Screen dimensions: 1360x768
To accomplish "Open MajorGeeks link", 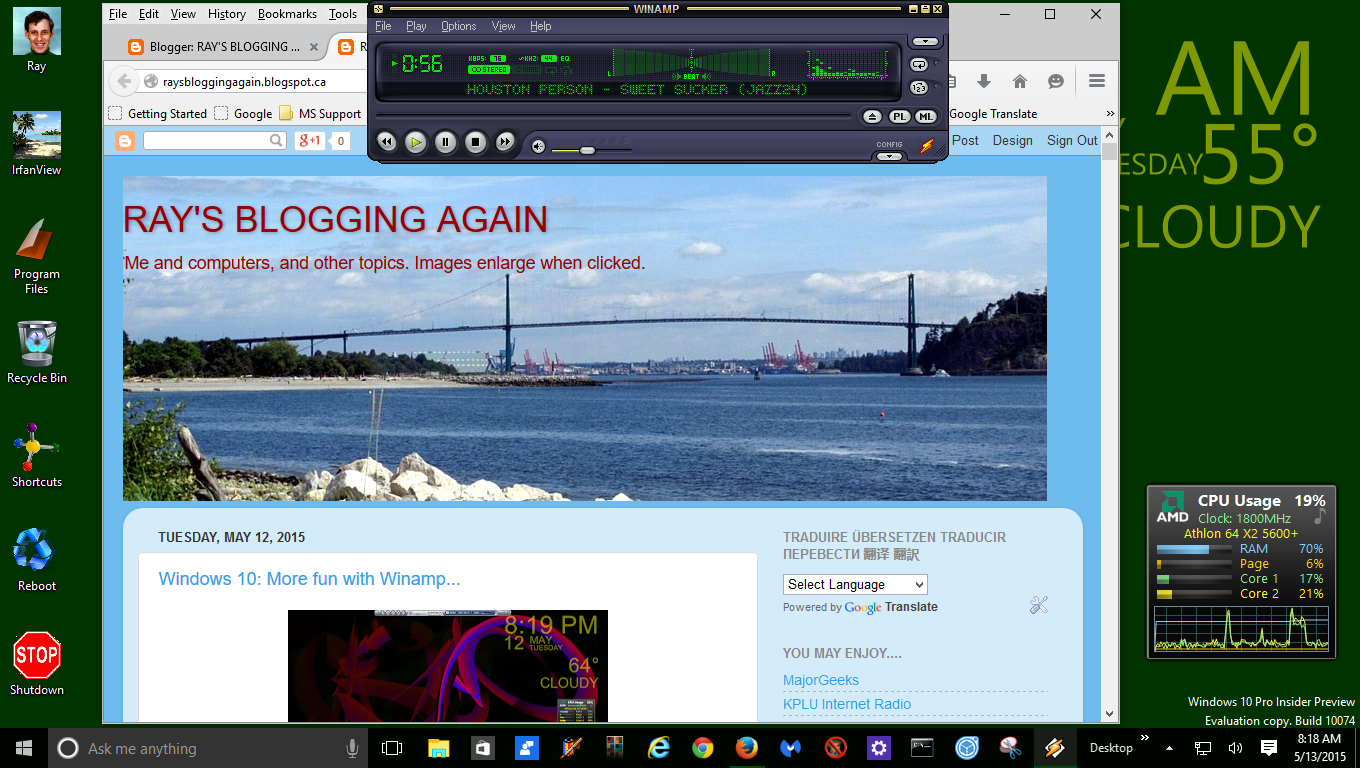I will pyautogui.click(x=821, y=680).
